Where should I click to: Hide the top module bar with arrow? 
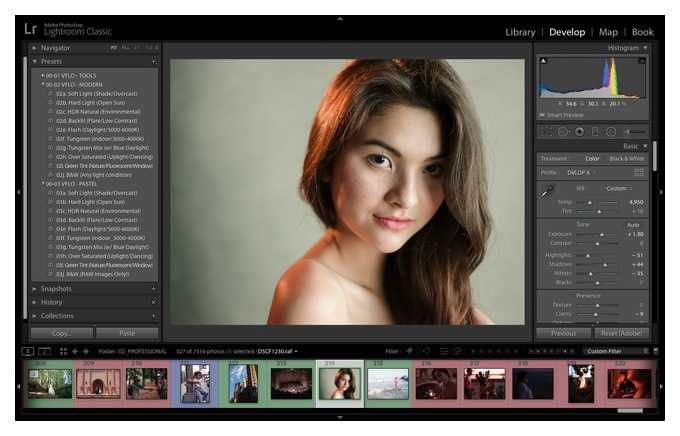click(340, 19)
